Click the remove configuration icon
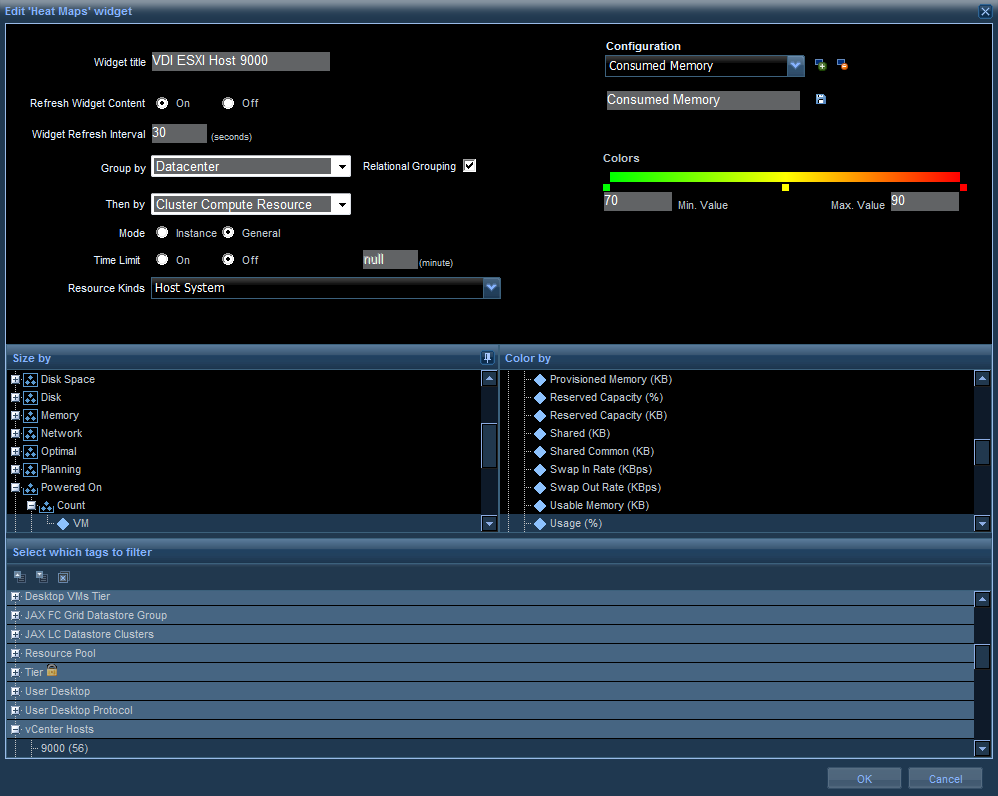The height and width of the screenshot is (796, 998). (842, 65)
